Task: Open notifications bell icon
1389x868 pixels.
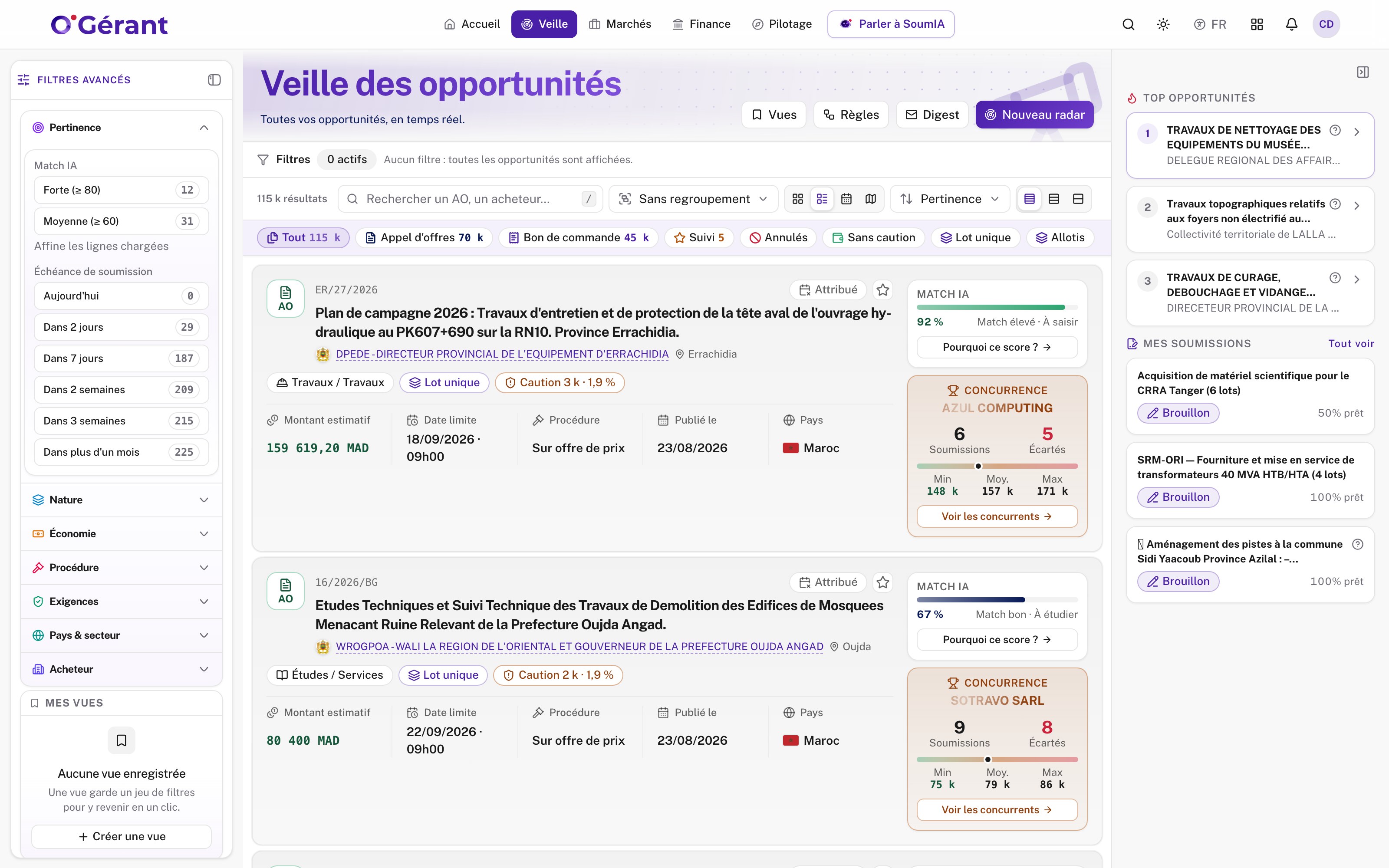Action: 1291,24
